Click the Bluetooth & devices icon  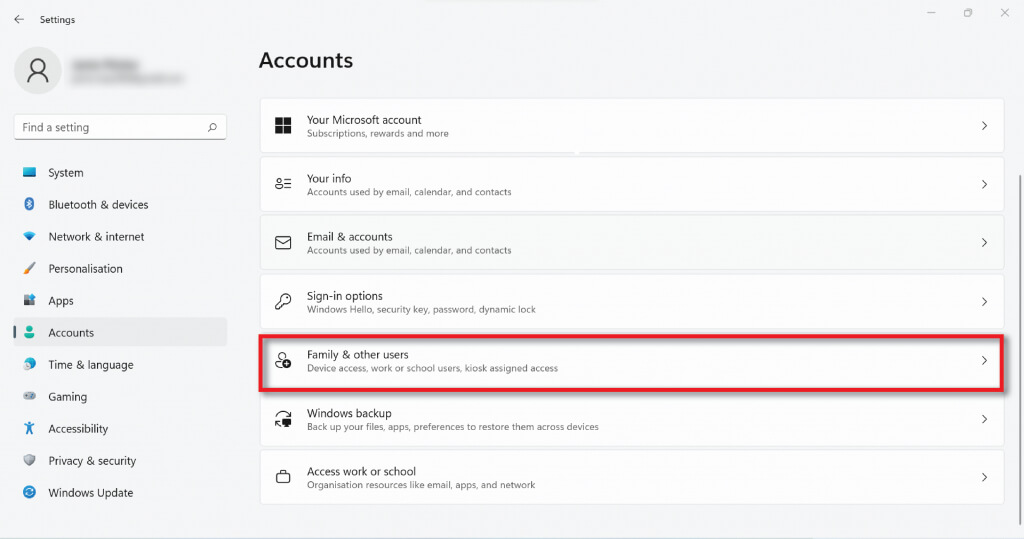pos(29,204)
